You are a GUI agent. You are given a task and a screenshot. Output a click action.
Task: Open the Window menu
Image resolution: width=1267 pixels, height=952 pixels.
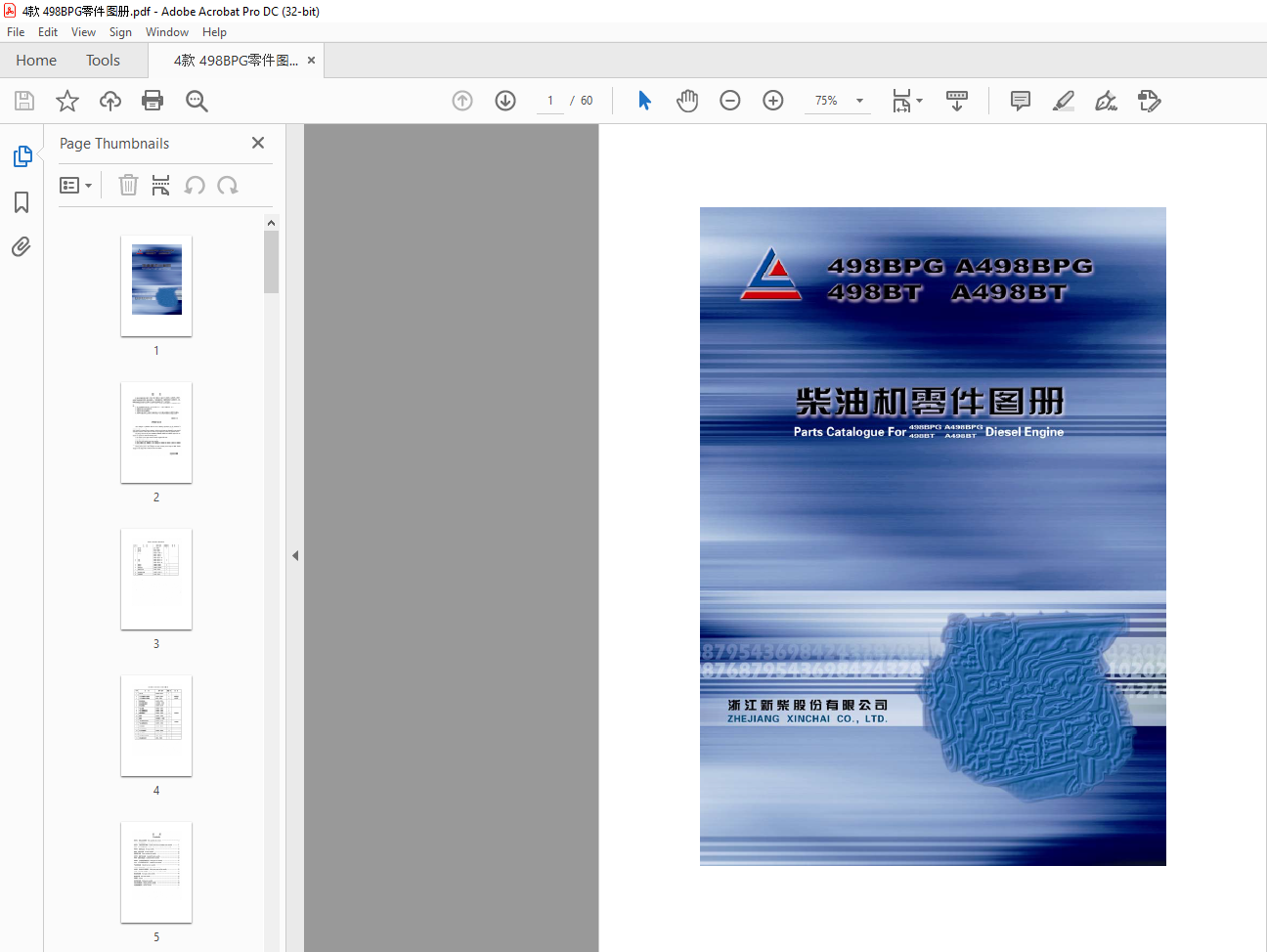(x=167, y=32)
